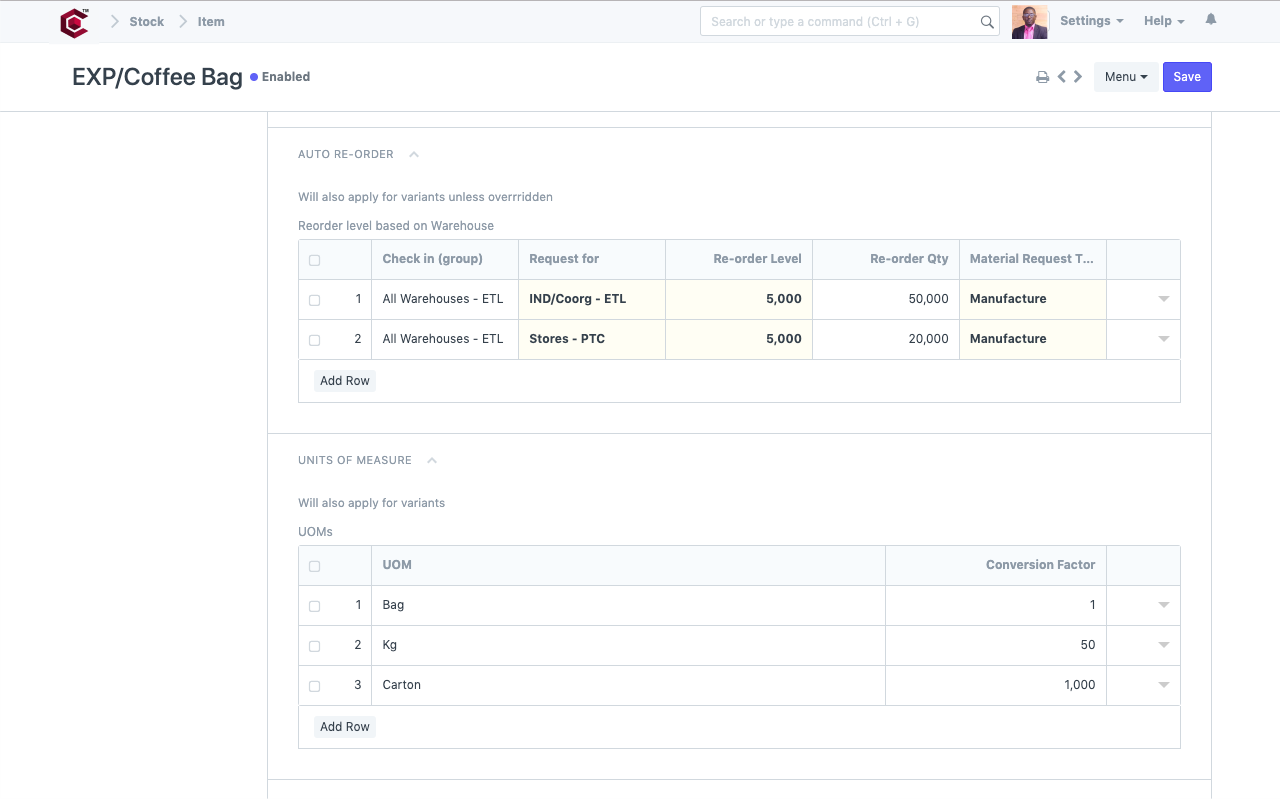Open the user avatar menu
The width and height of the screenshot is (1280, 799).
pos(1029,21)
